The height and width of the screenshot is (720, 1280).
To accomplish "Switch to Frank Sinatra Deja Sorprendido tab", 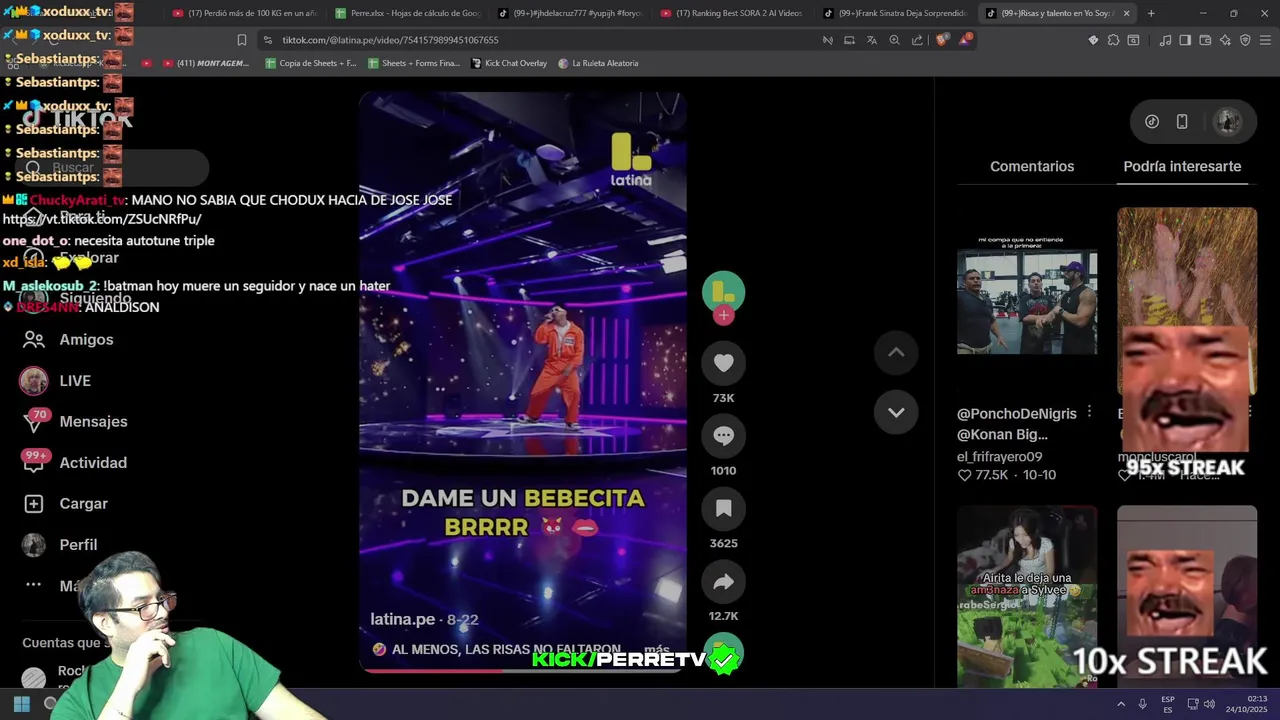I will coord(894,13).
